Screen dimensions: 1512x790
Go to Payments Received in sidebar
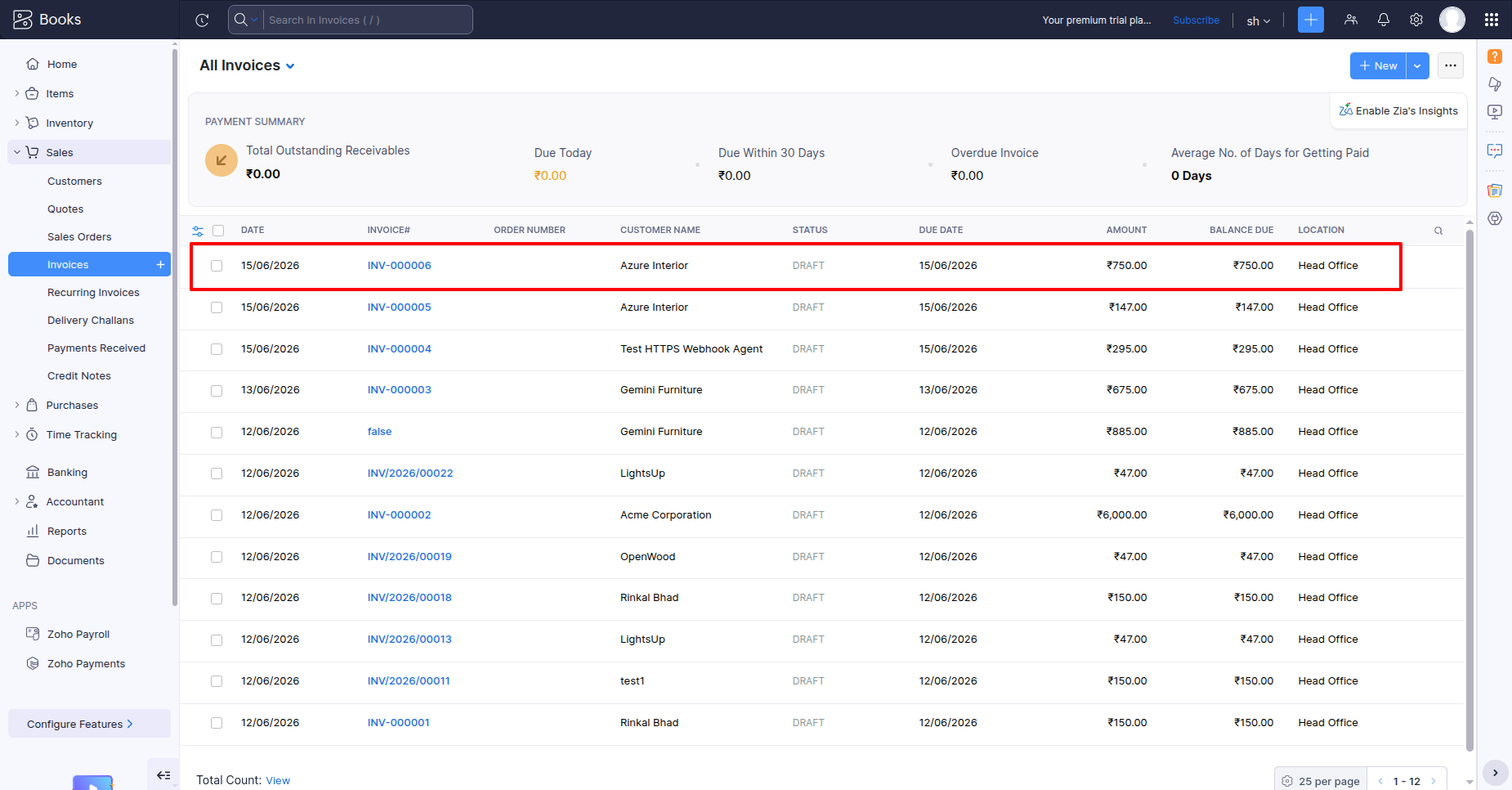click(96, 348)
